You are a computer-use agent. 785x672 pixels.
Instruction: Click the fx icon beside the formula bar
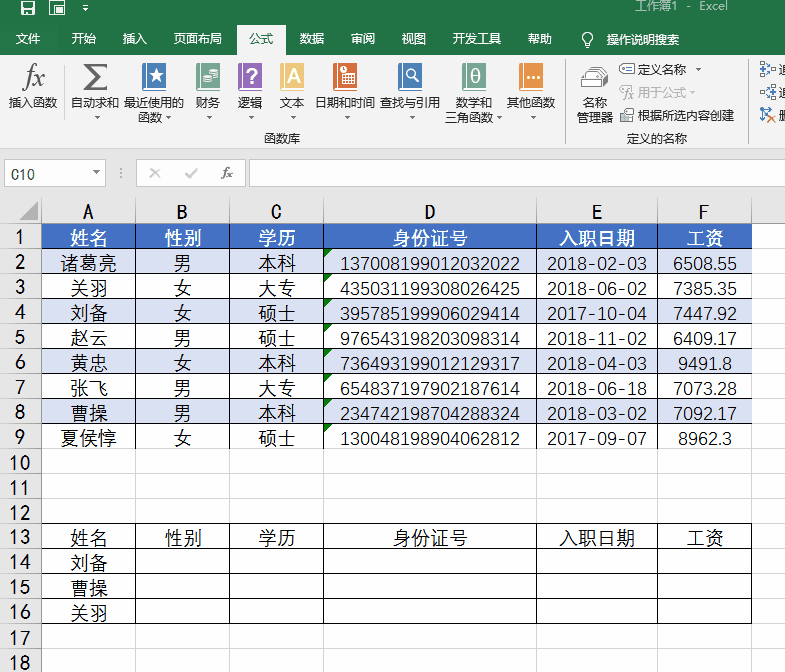tap(227, 173)
